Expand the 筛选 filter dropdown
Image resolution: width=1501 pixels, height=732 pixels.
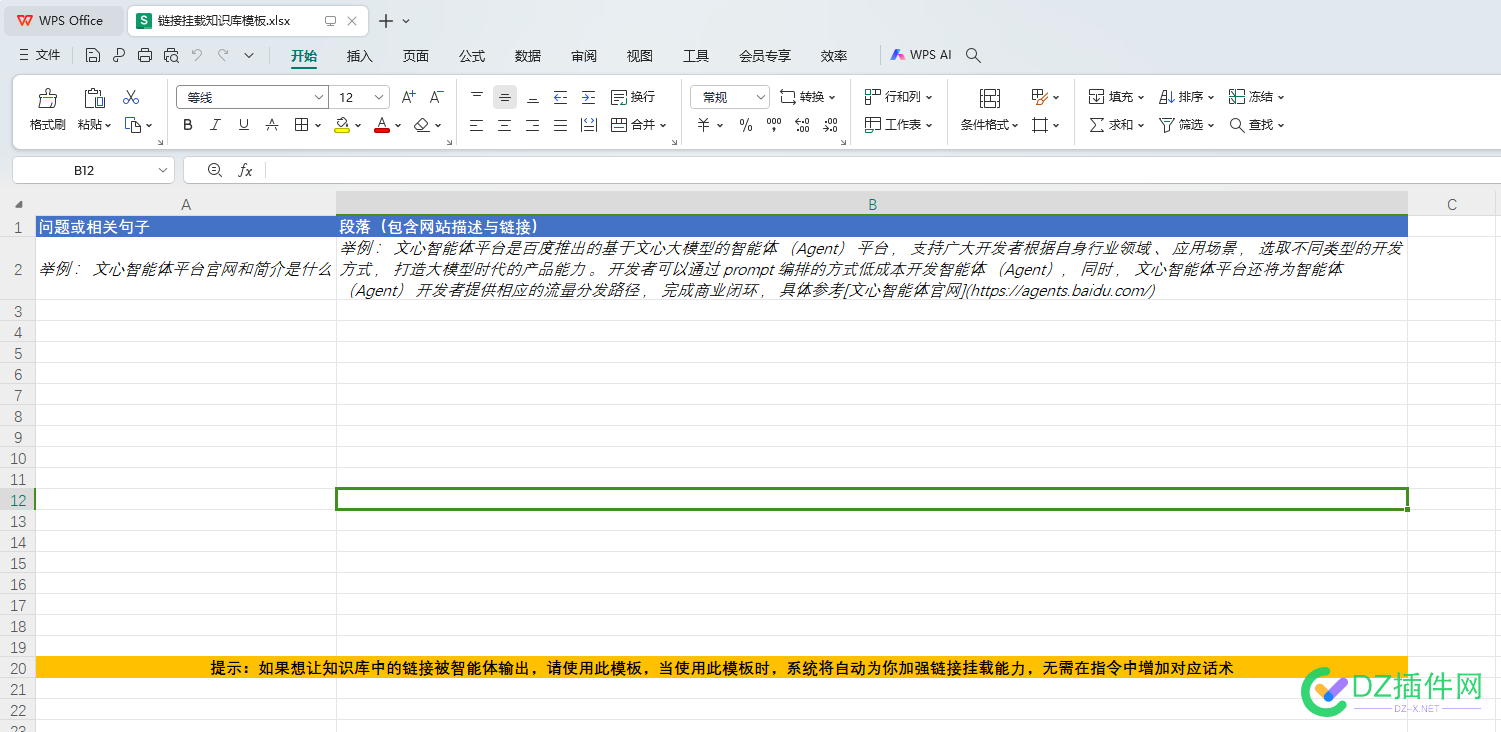pos(1210,126)
